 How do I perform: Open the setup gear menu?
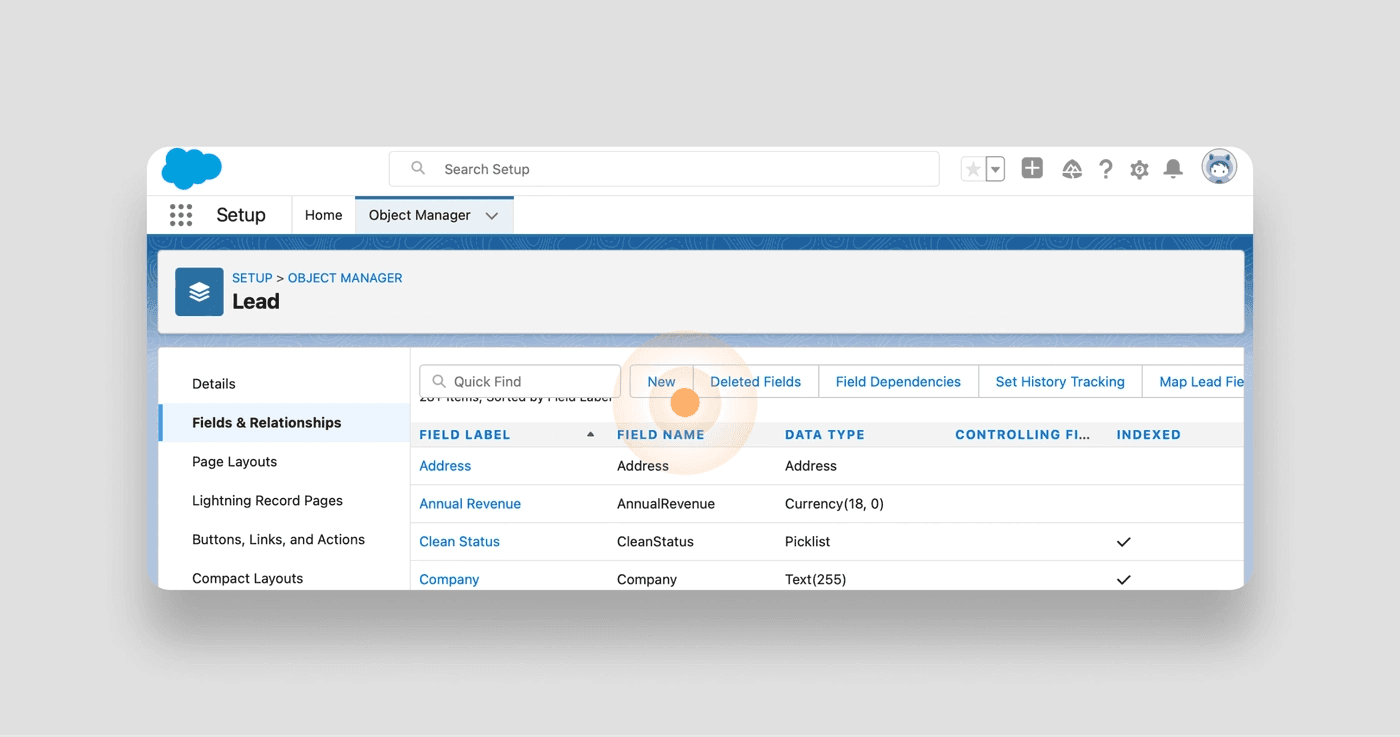(1139, 170)
